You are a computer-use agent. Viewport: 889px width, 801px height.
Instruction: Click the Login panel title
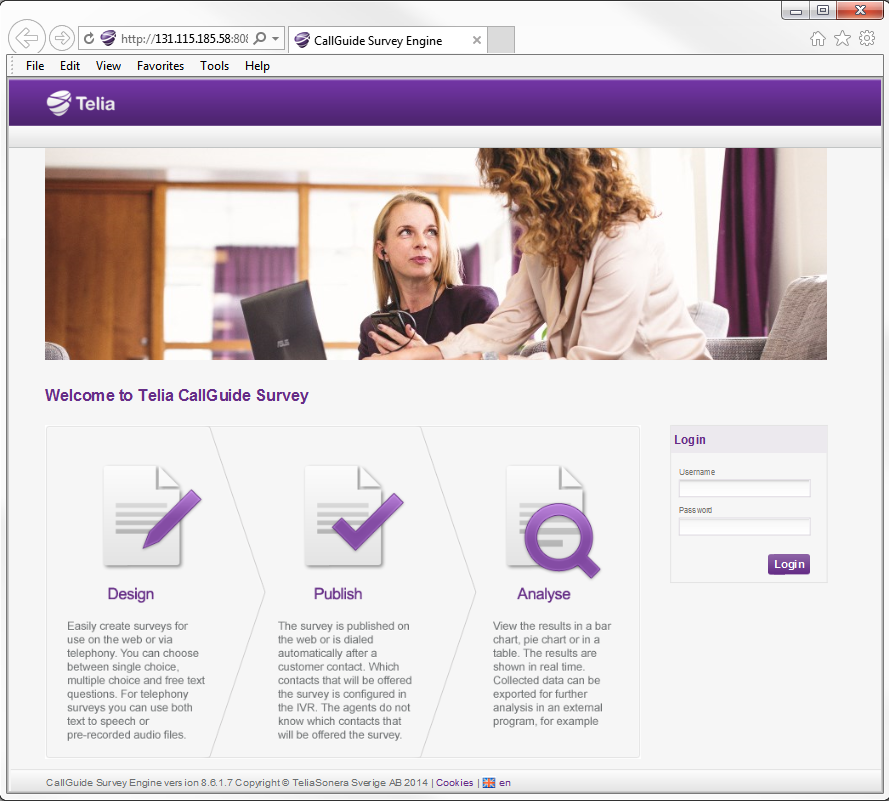pyautogui.click(x=689, y=439)
